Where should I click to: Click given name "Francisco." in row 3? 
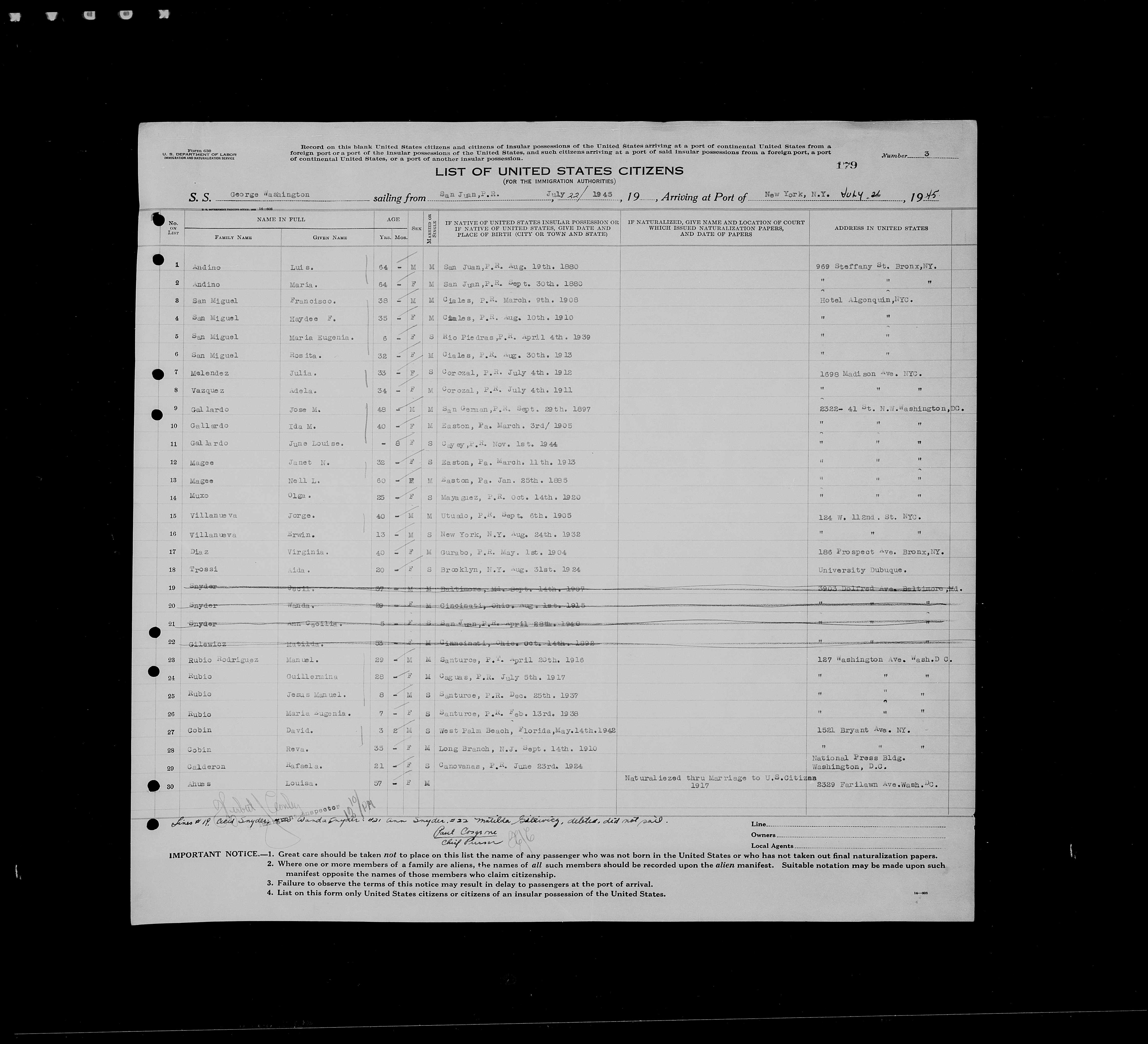coord(313,301)
